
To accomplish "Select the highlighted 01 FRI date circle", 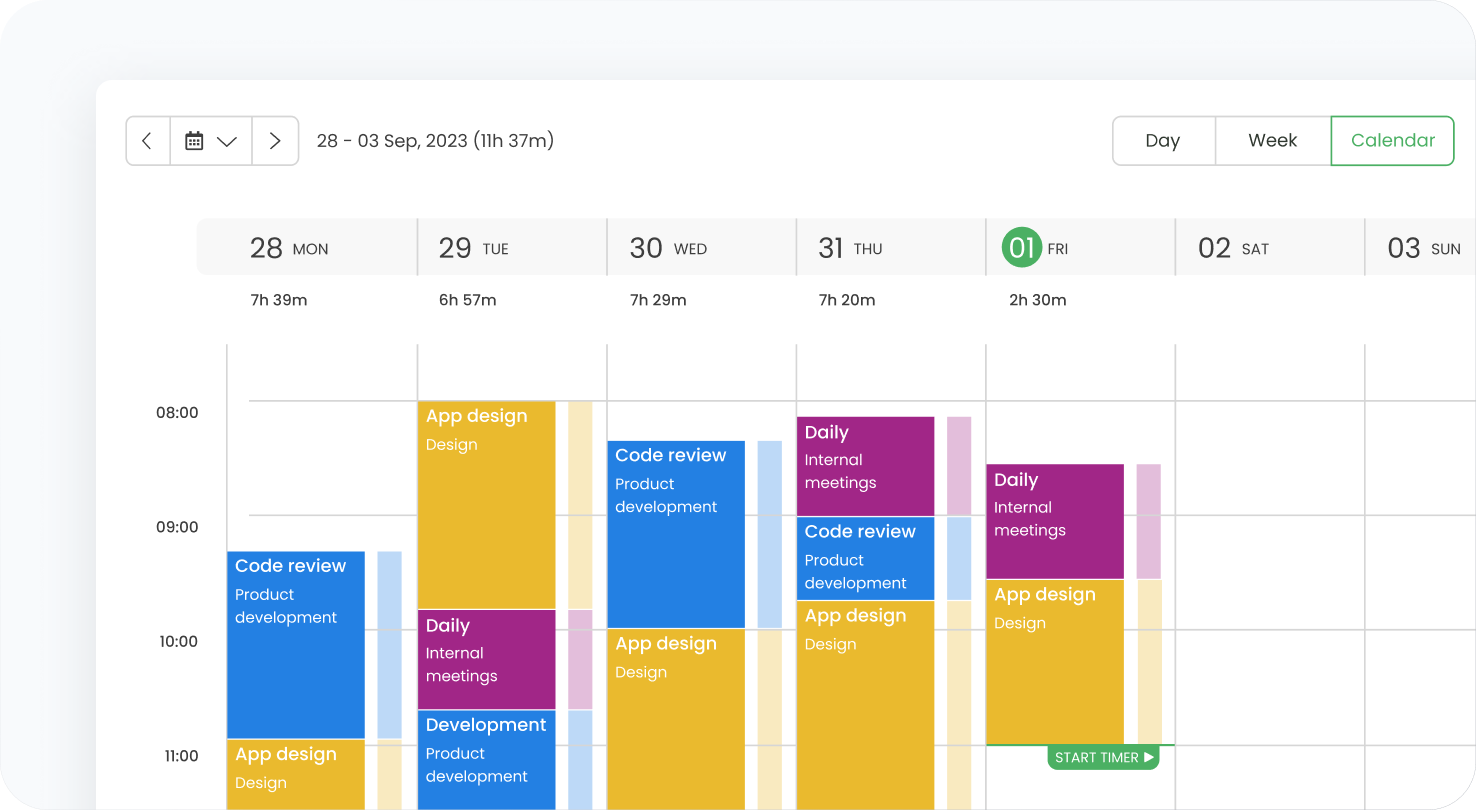I will point(1021,248).
